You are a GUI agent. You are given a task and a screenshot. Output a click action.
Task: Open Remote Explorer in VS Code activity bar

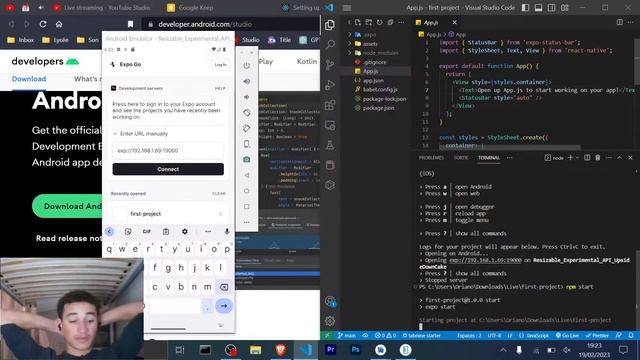tap(330, 125)
